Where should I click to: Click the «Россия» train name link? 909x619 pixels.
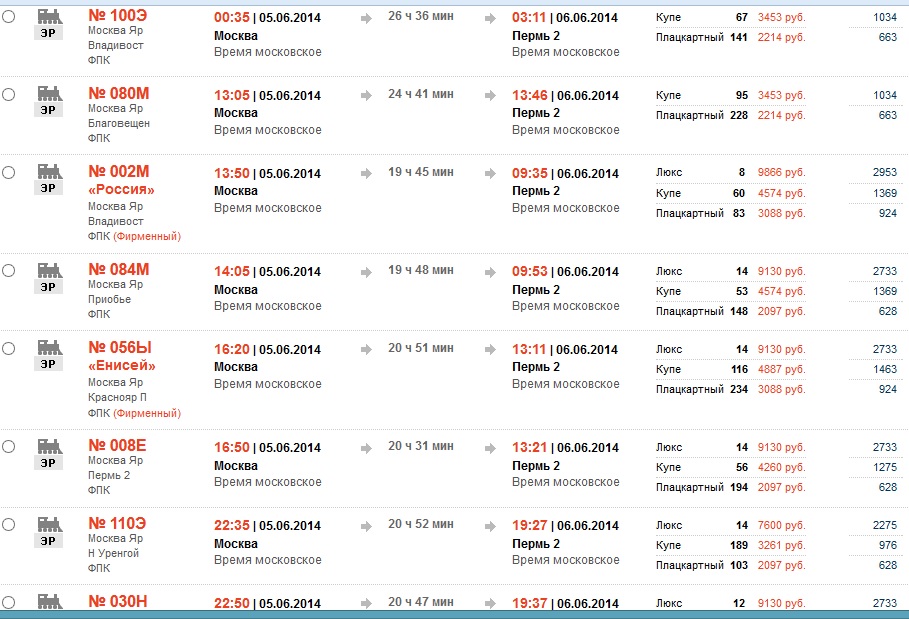[x=121, y=190]
